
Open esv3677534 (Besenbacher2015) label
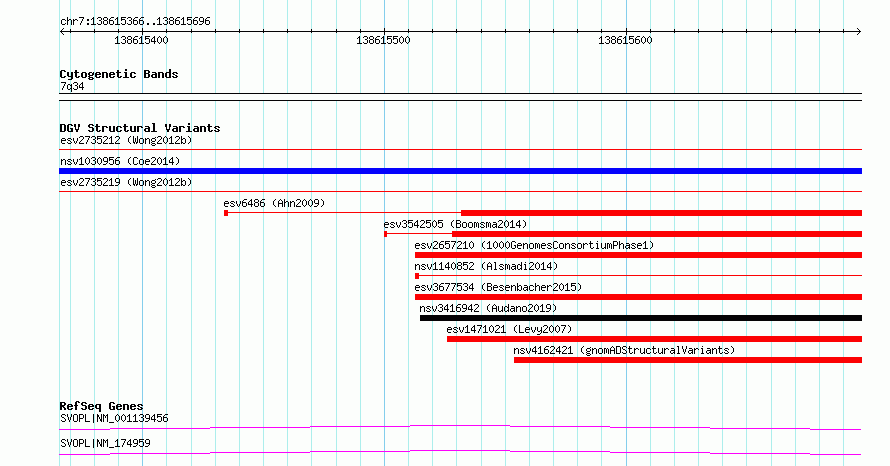click(x=498, y=287)
